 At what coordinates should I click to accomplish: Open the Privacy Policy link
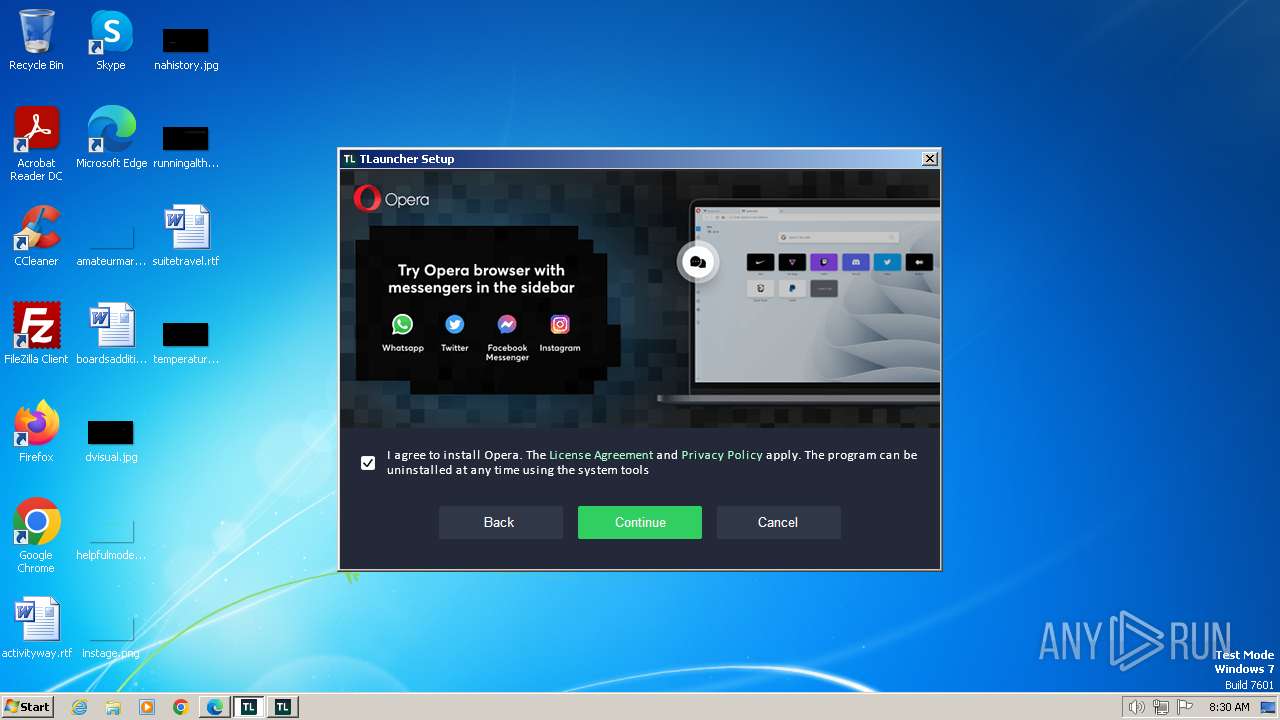click(722, 455)
